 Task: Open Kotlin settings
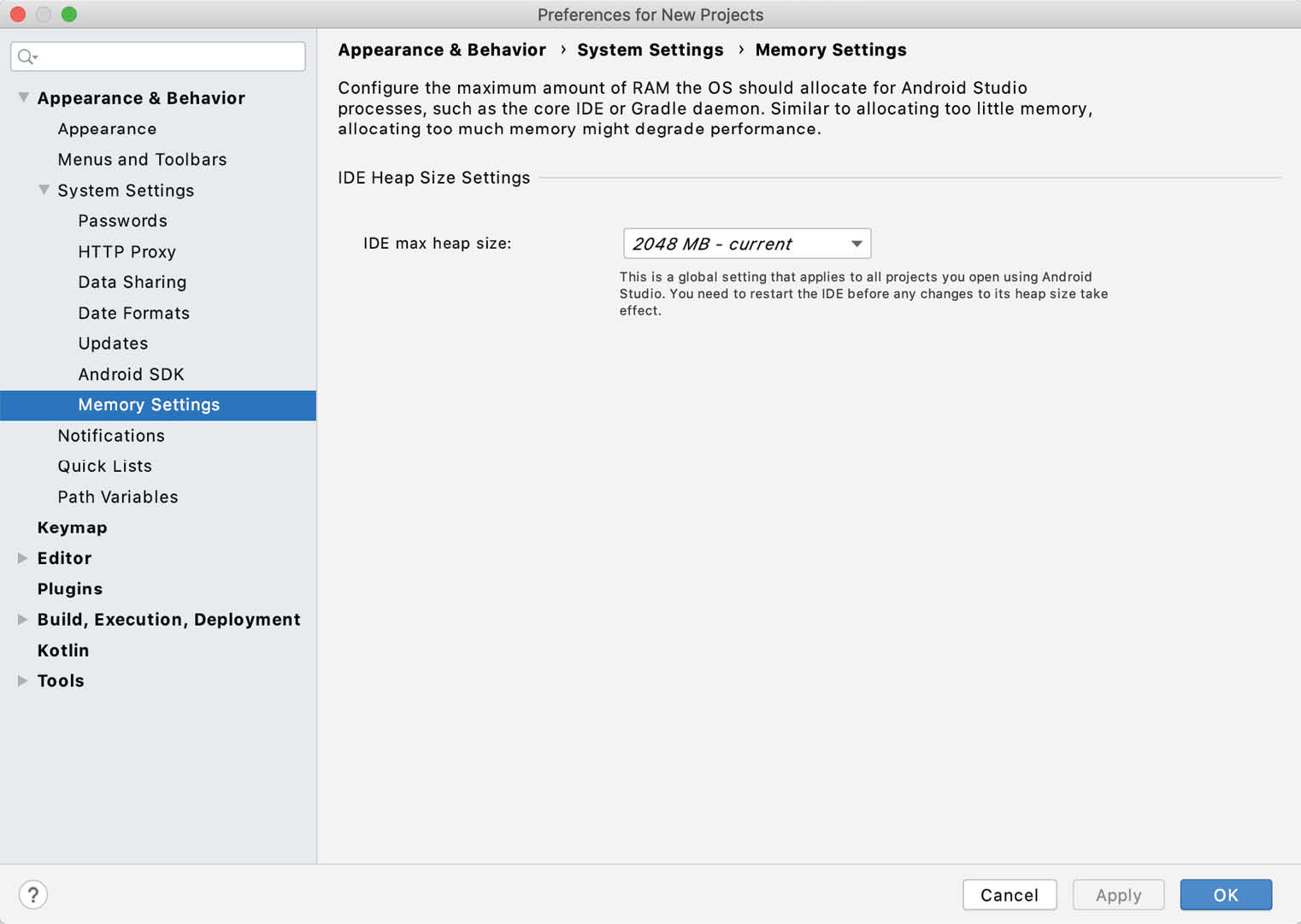click(x=63, y=650)
